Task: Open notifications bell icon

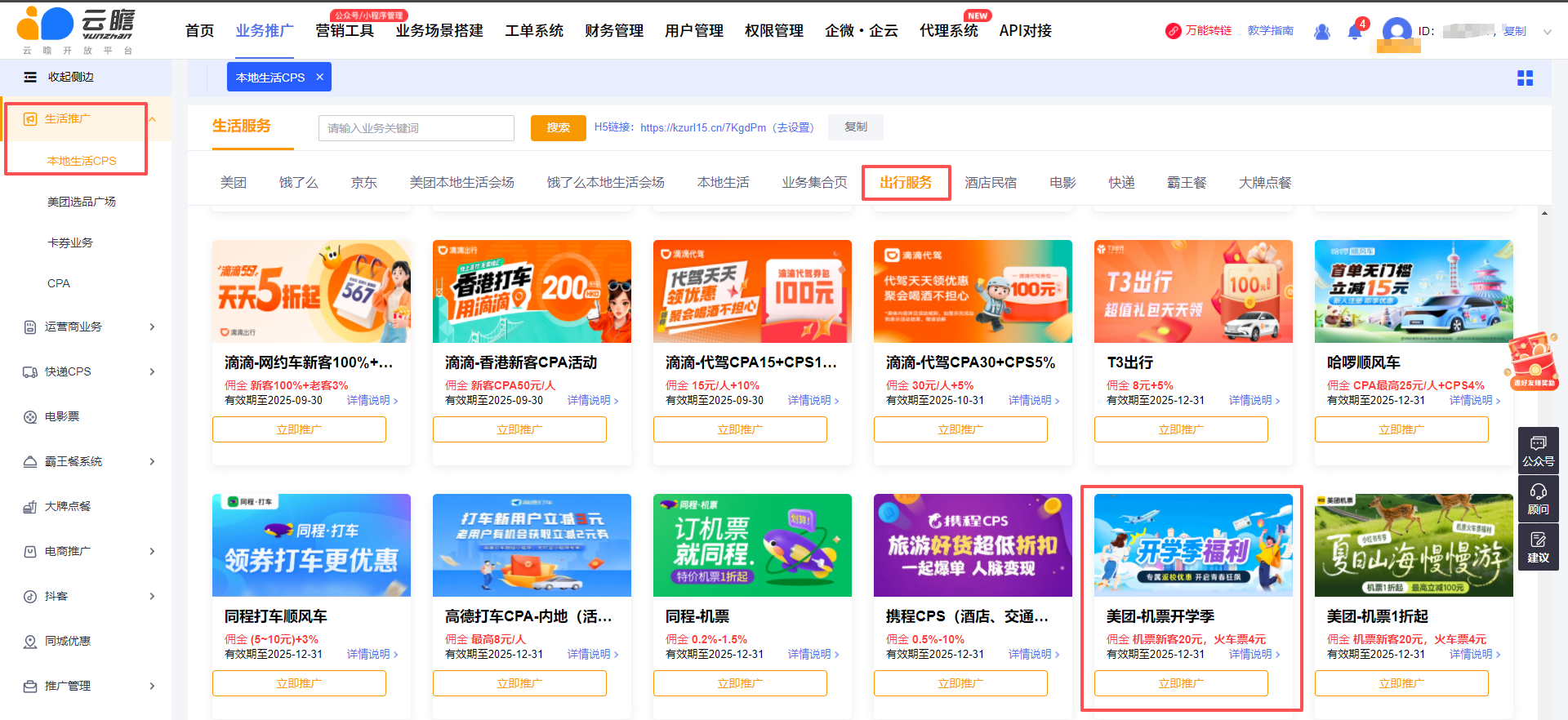Action: (x=1354, y=32)
